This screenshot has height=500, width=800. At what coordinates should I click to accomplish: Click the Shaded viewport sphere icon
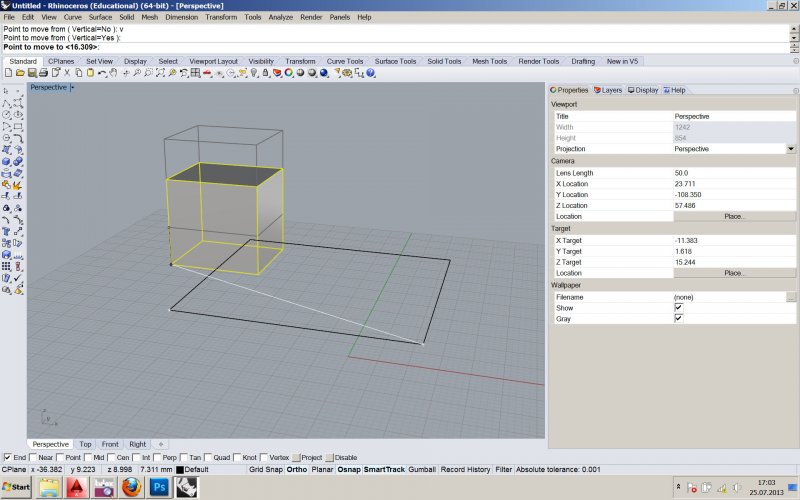(299, 73)
